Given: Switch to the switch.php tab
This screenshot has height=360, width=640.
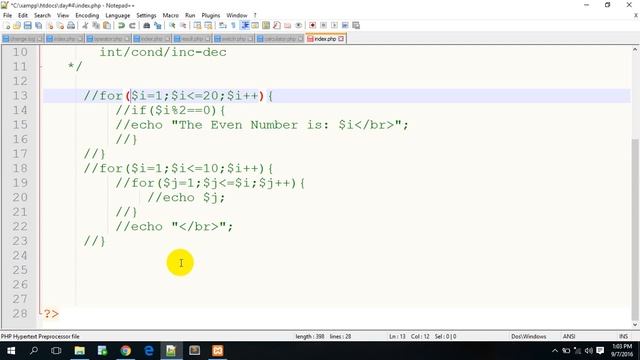Looking at the screenshot, I should click(x=233, y=39).
